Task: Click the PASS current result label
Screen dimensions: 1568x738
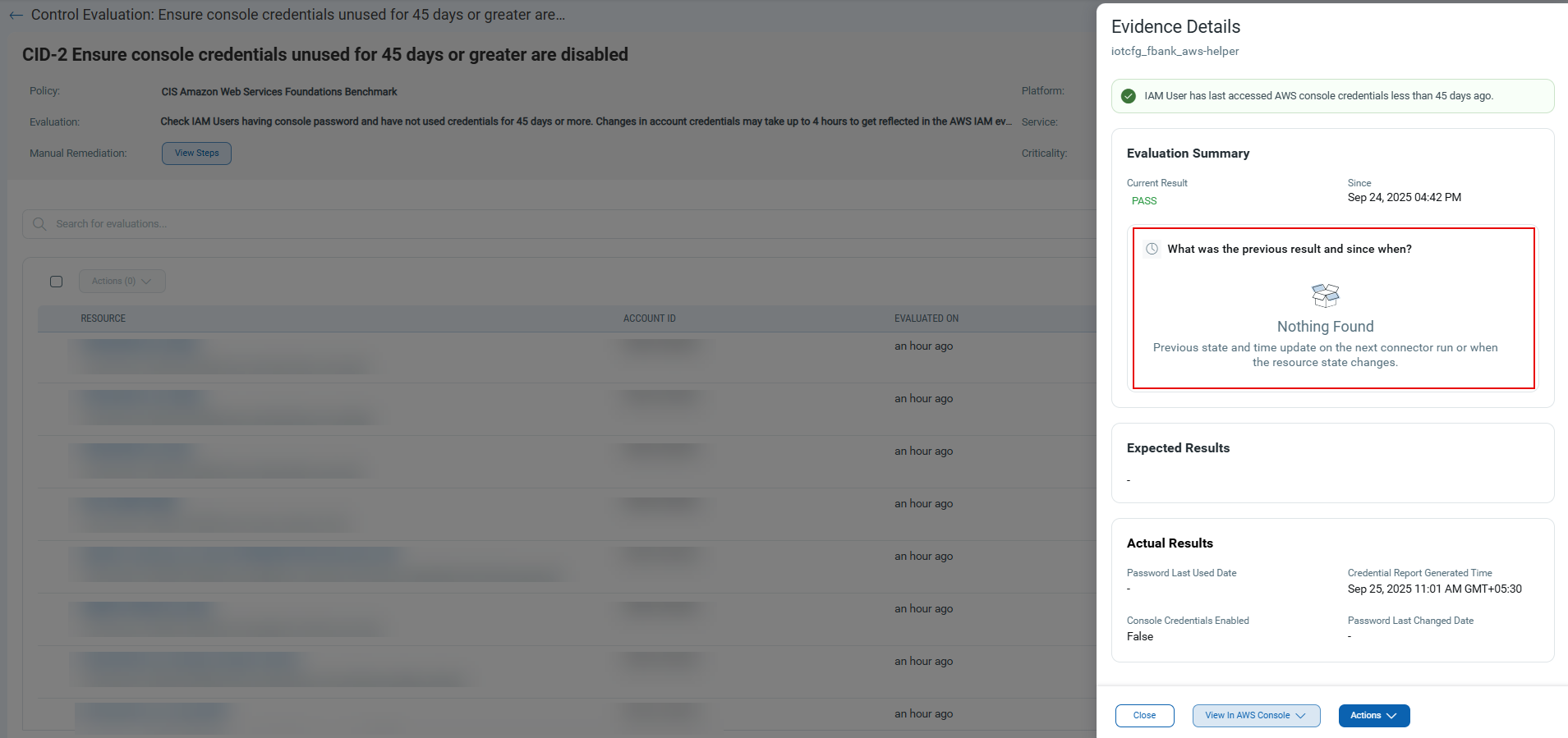Action: pyautogui.click(x=1143, y=201)
